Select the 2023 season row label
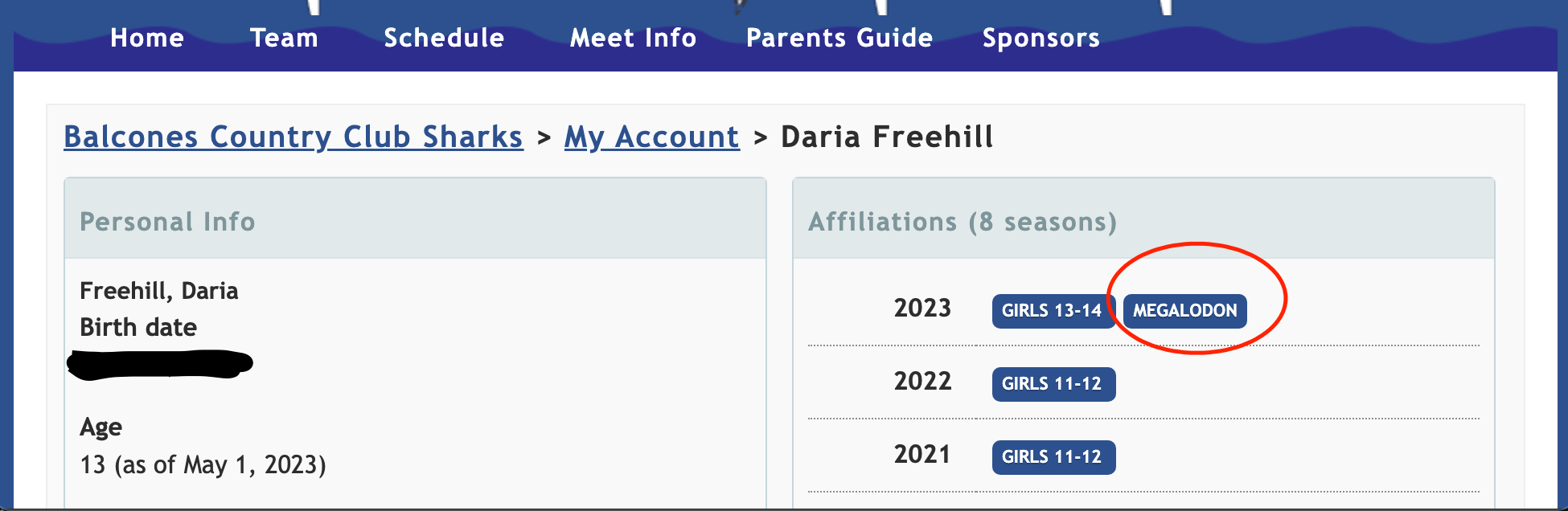Screen dimensions: 1568x511 coord(922,308)
